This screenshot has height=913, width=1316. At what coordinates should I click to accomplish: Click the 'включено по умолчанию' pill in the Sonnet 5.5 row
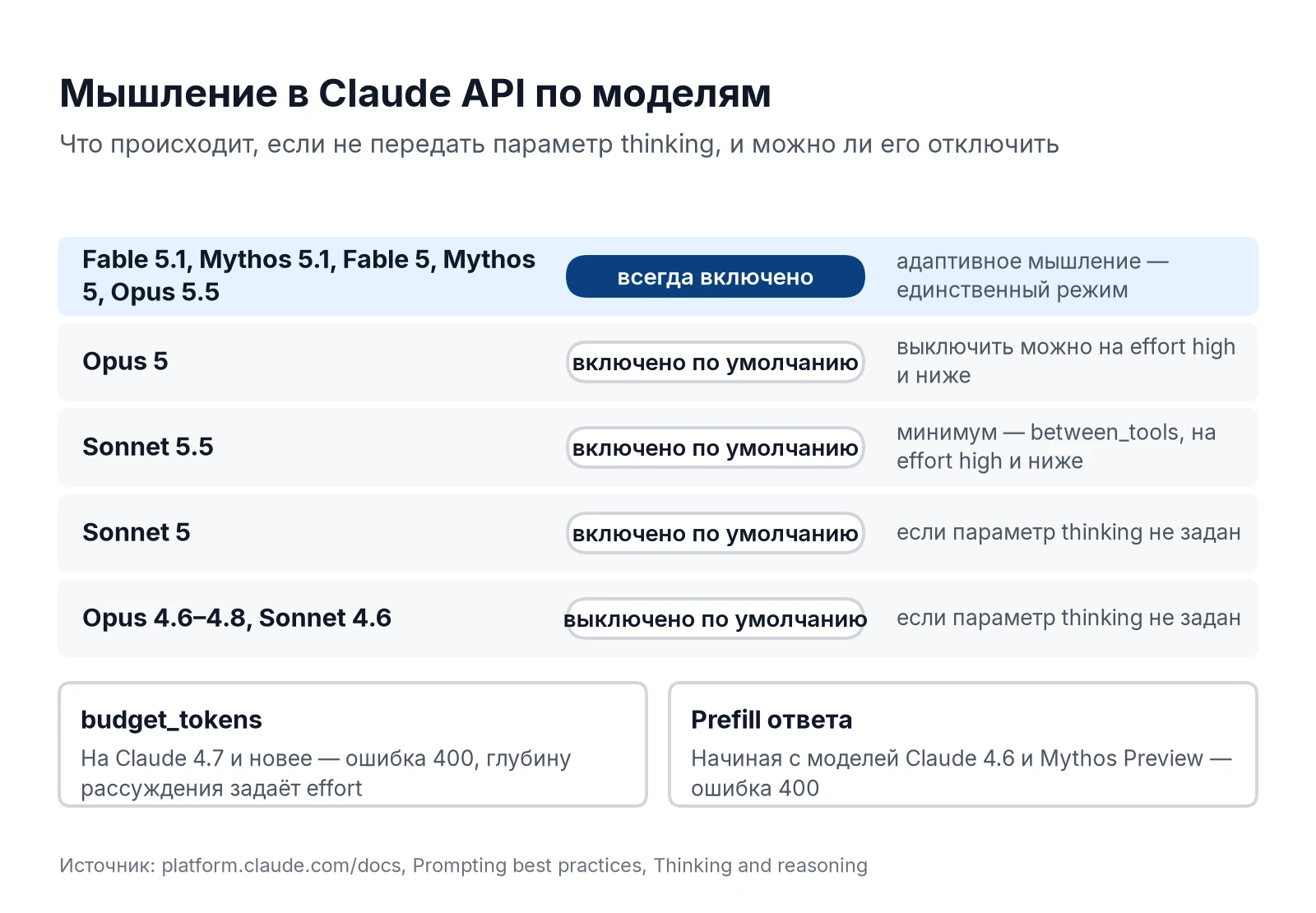point(716,447)
